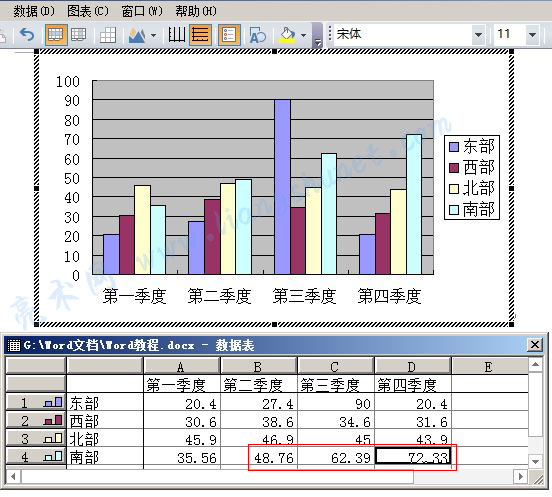The height and width of the screenshot is (497, 552).
Task: Select the tall 东部 bar in 第三季度
Action: point(282,187)
